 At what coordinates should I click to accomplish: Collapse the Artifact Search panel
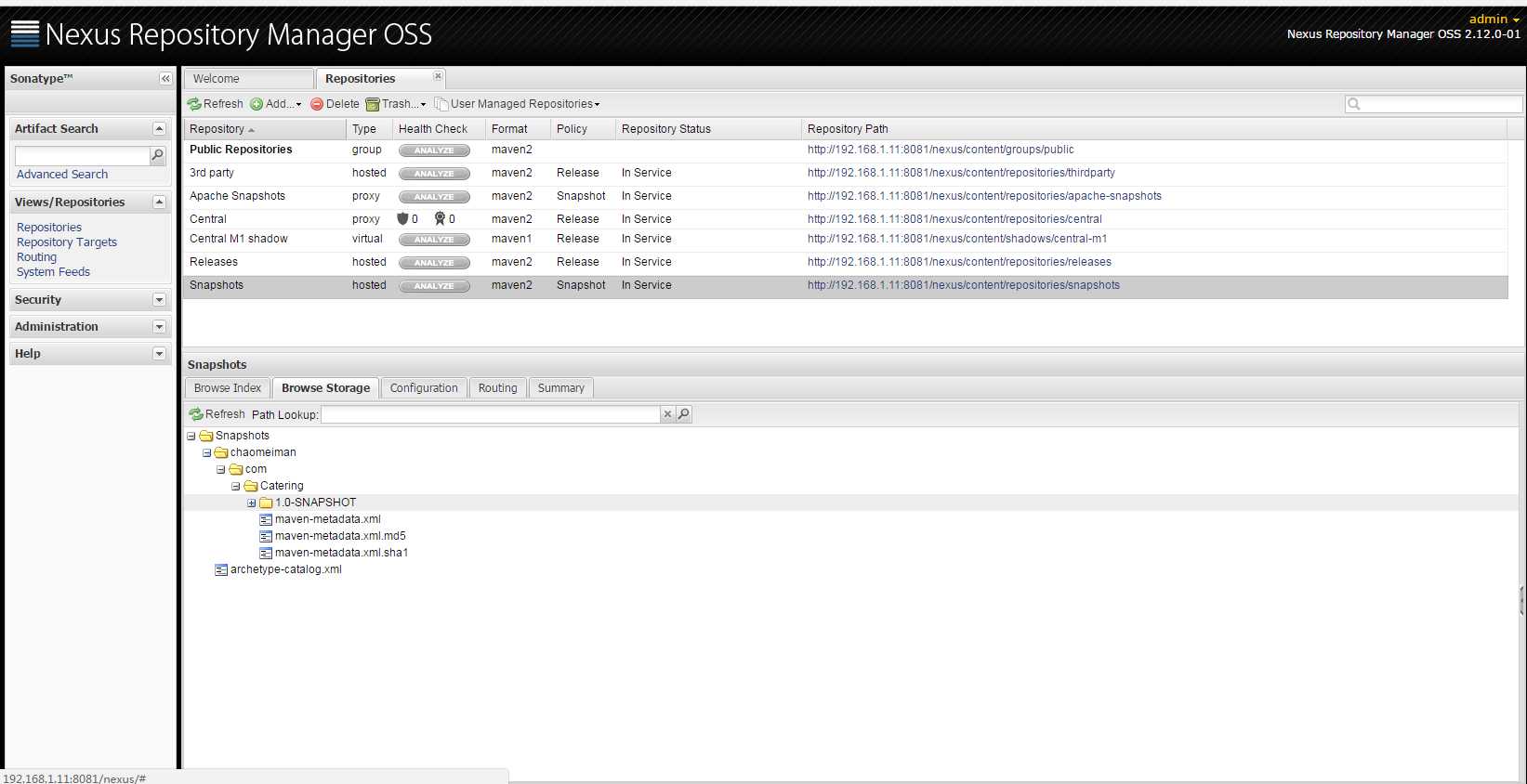[x=159, y=129]
